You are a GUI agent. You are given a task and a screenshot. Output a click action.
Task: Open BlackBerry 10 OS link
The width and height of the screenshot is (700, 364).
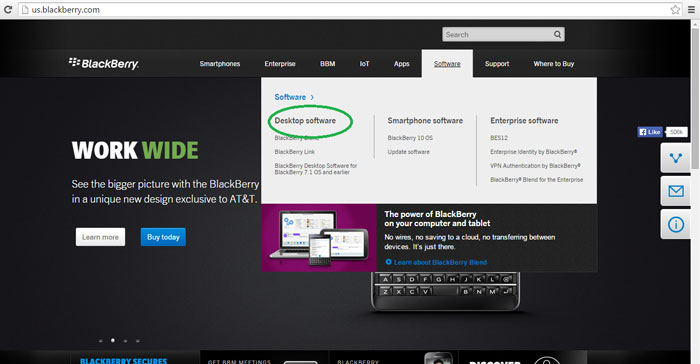410,138
